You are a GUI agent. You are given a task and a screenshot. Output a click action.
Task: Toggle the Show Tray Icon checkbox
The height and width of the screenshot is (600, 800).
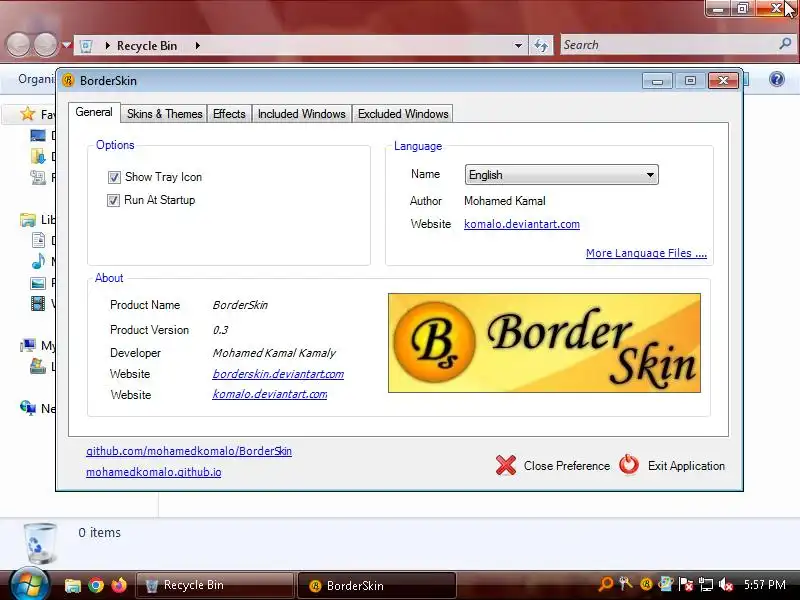pyautogui.click(x=114, y=177)
